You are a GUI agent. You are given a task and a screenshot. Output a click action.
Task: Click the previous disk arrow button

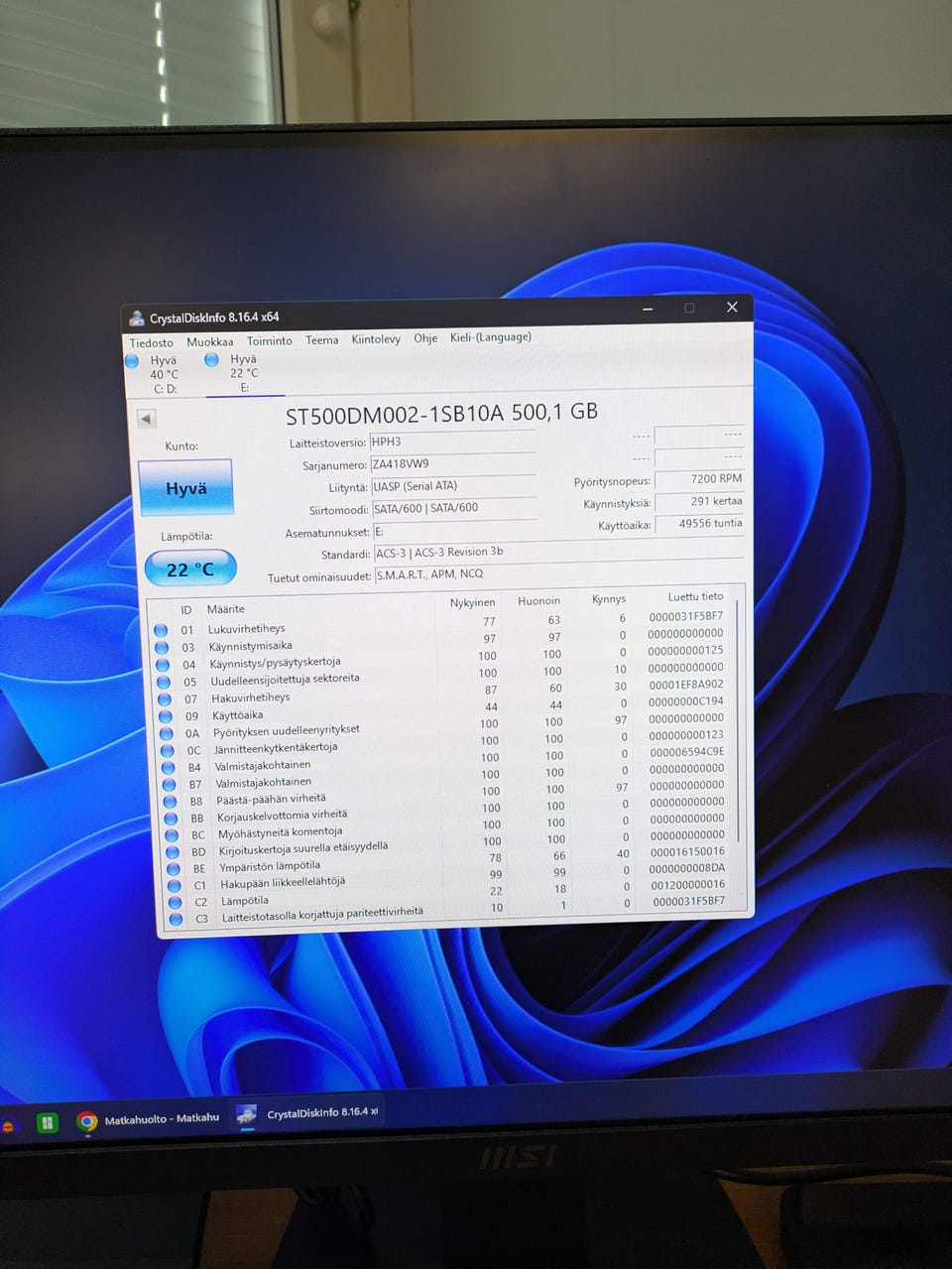[x=147, y=419]
